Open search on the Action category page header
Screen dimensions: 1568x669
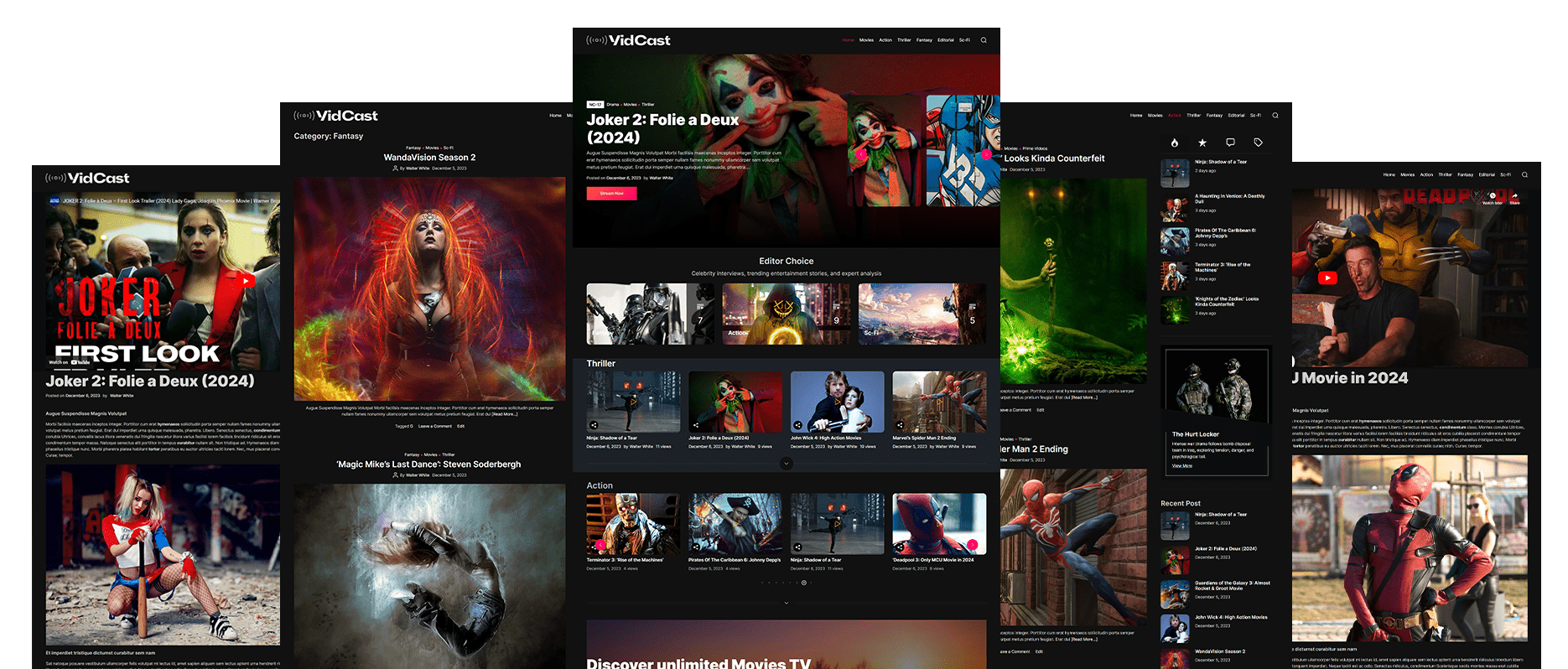pyautogui.click(x=1275, y=116)
